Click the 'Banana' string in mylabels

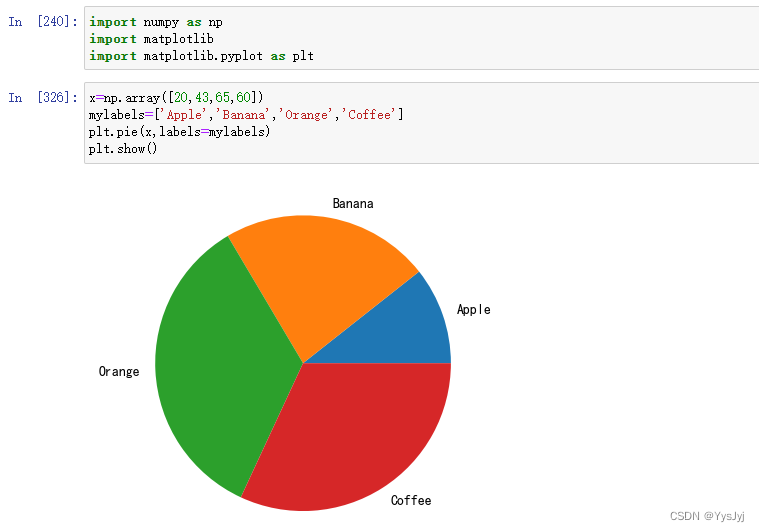coord(243,115)
